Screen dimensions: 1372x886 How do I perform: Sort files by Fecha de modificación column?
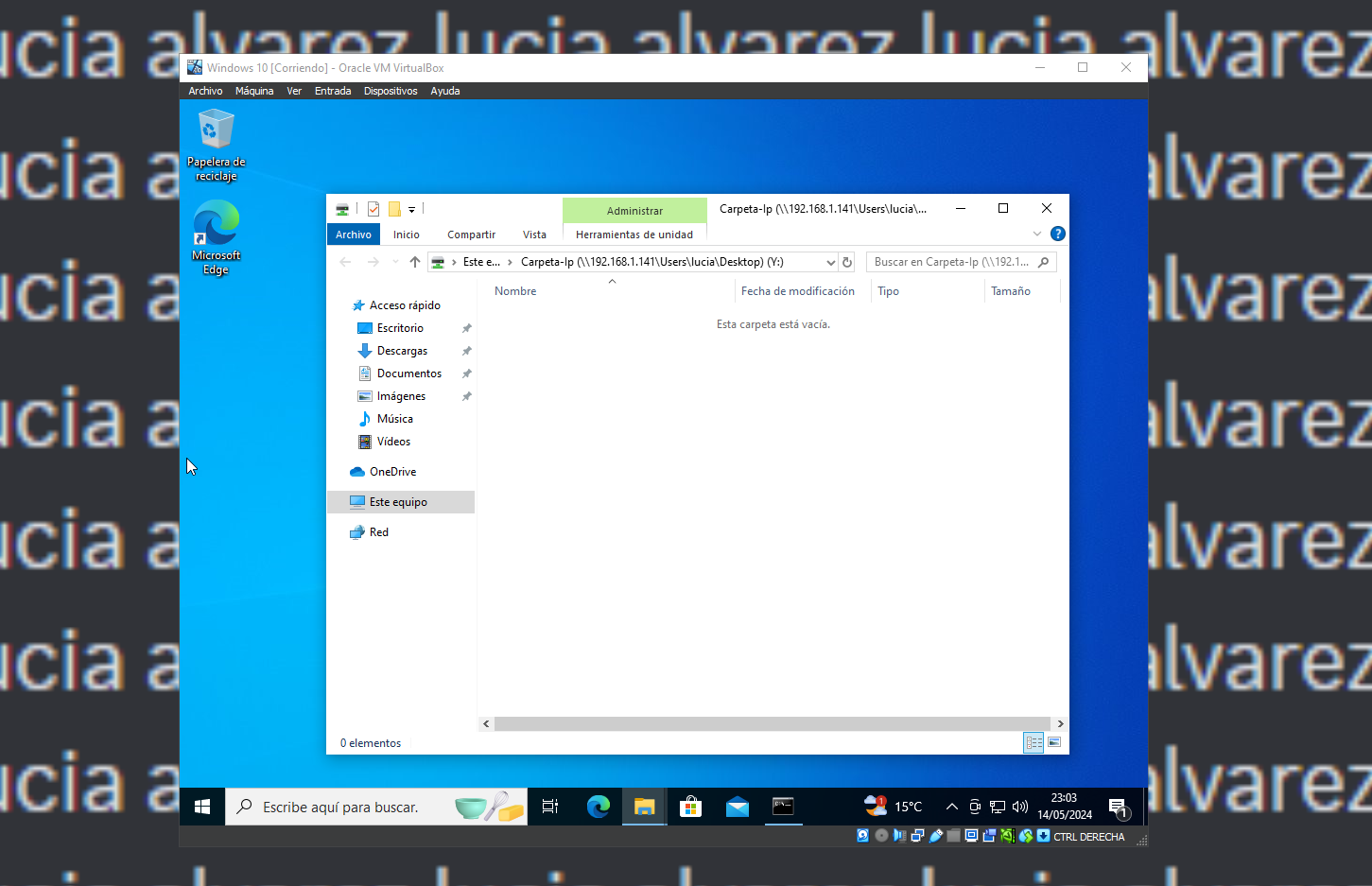tap(799, 290)
